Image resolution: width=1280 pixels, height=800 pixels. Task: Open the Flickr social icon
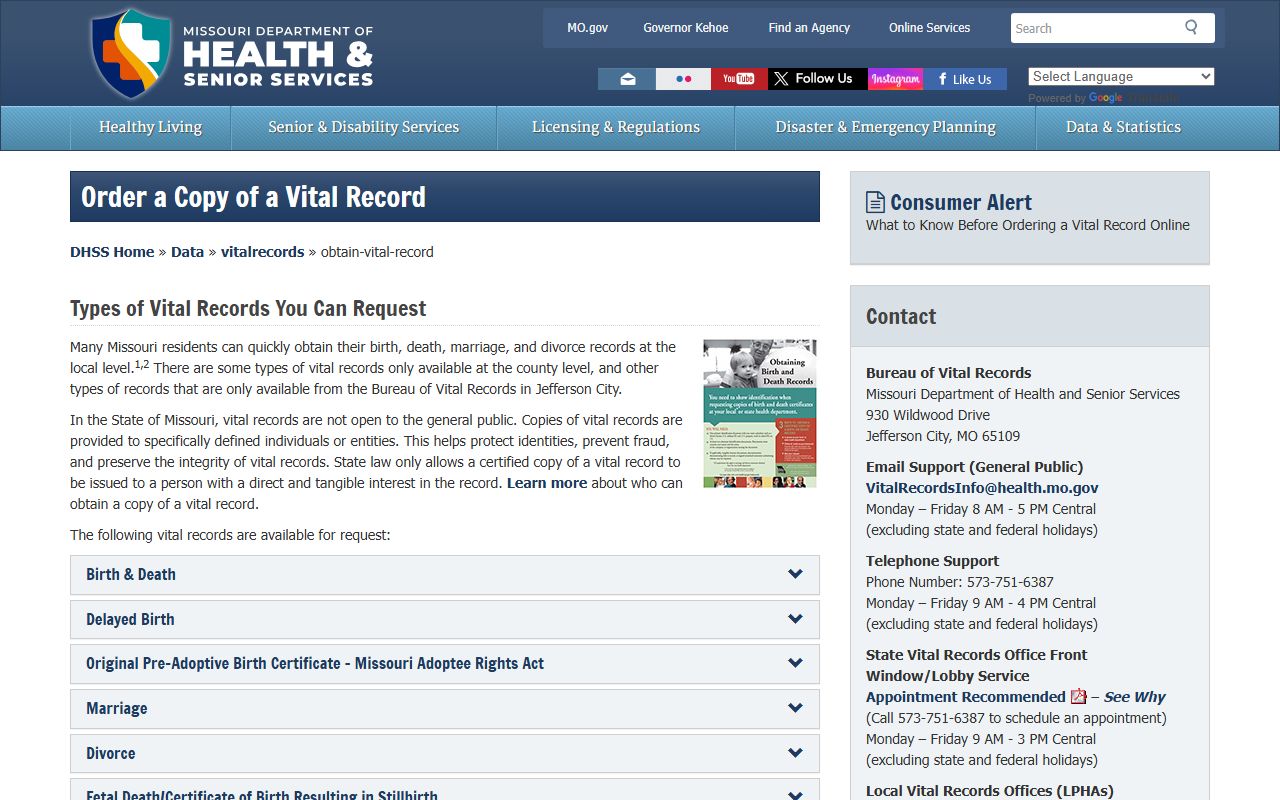pos(684,79)
